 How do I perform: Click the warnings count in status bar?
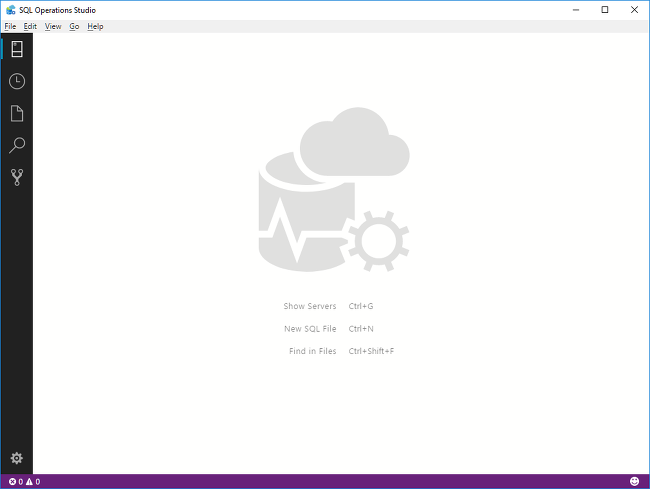tap(33, 482)
